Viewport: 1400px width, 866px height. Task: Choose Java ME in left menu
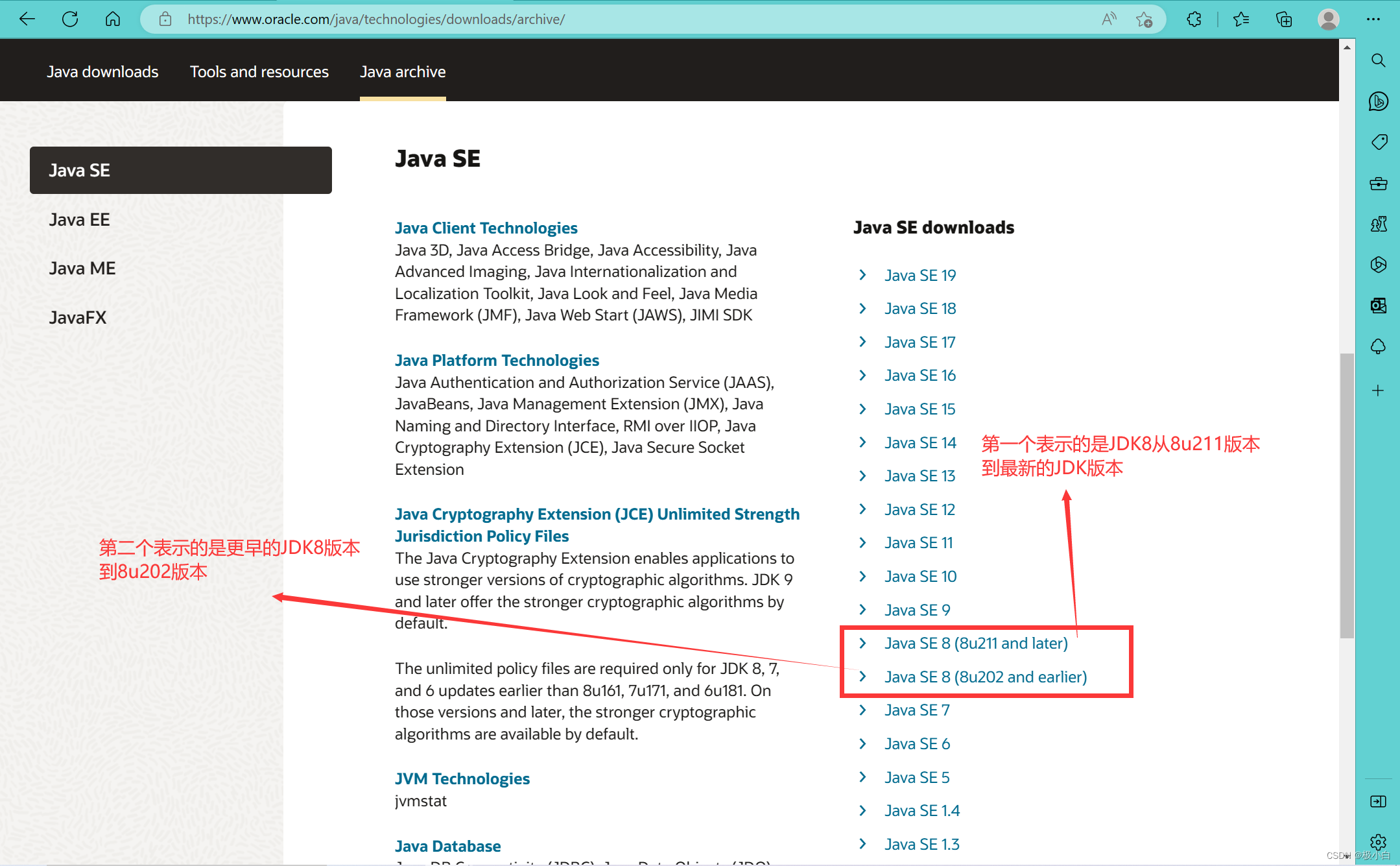pos(82,269)
